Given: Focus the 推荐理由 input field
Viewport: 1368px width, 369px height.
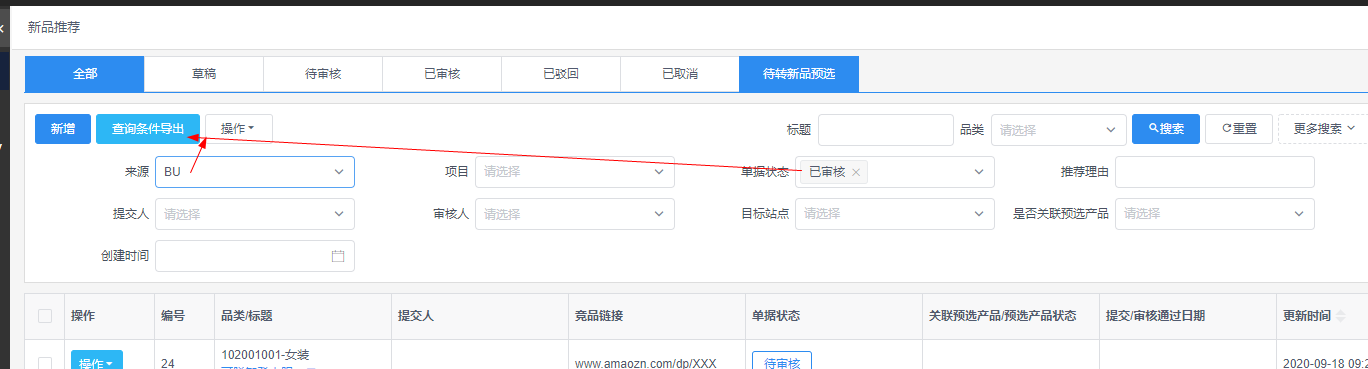Looking at the screenshot, I should point(1215,172).
